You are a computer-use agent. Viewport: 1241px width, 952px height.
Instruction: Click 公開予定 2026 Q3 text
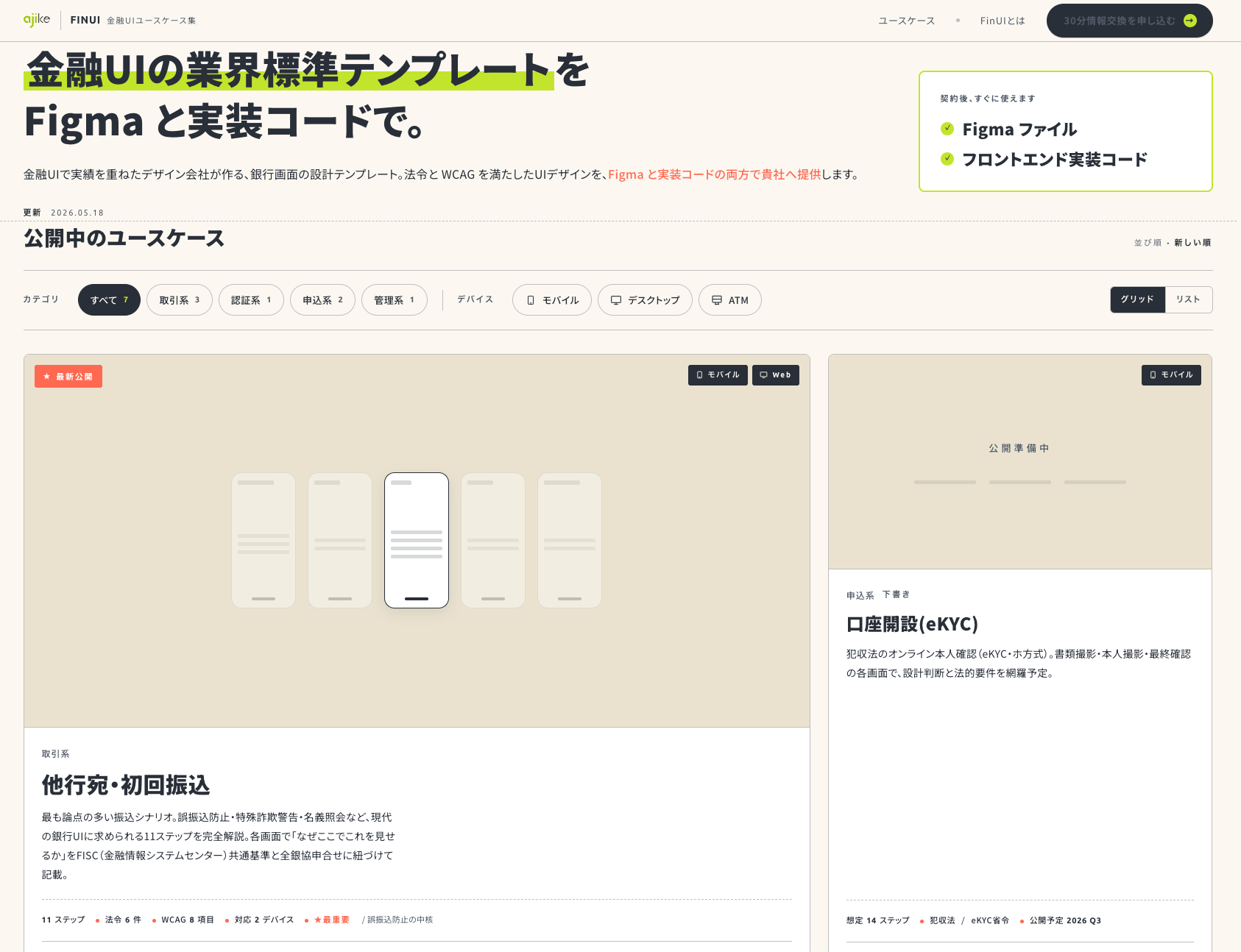coord(1065,920)
